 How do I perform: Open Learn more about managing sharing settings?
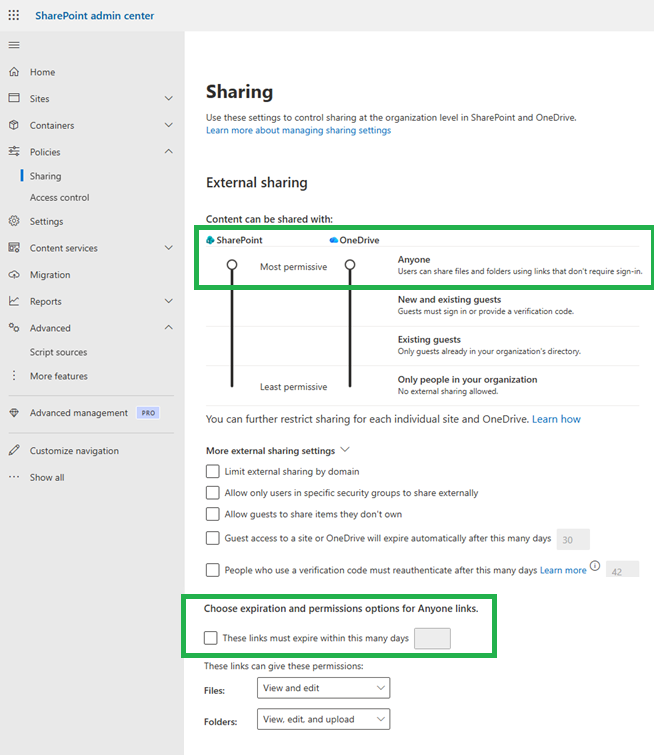point(299,130)
